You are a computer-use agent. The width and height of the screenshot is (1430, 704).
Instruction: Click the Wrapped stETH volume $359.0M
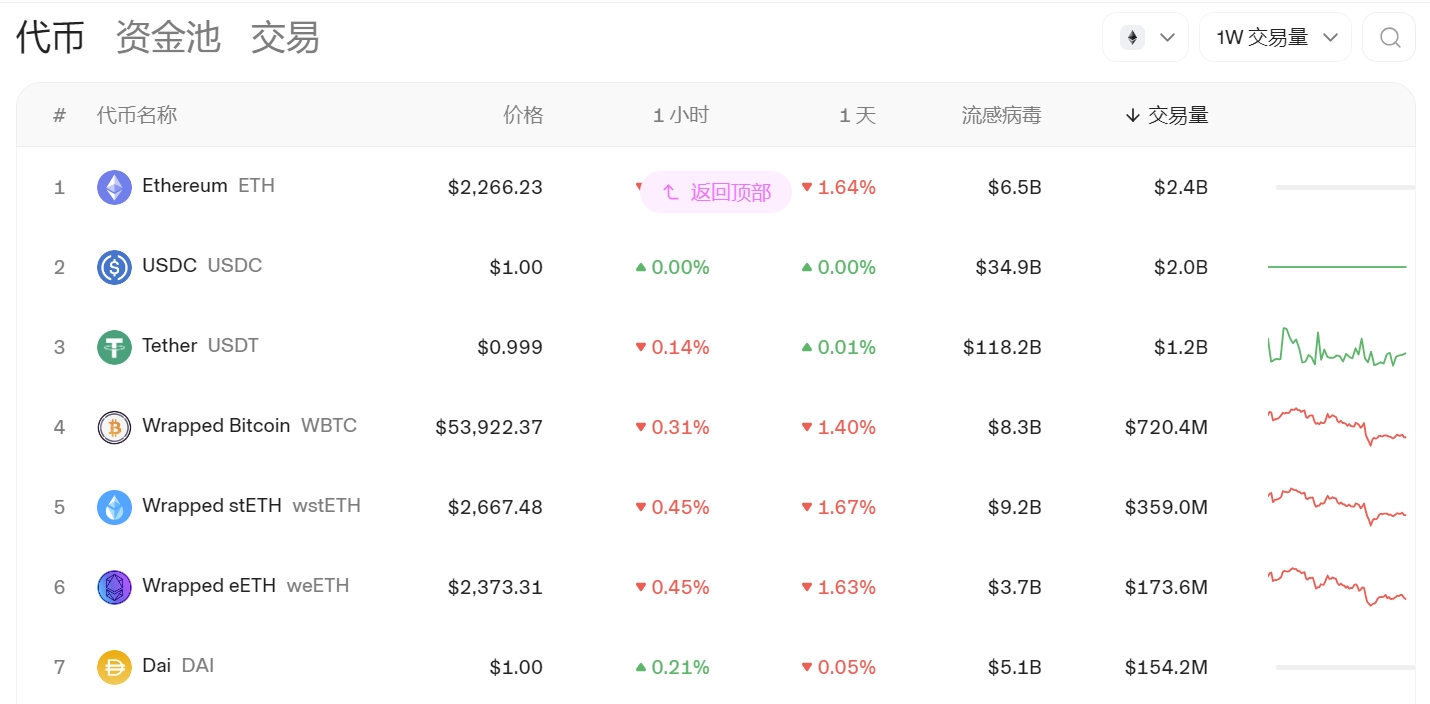(1166, 507)
